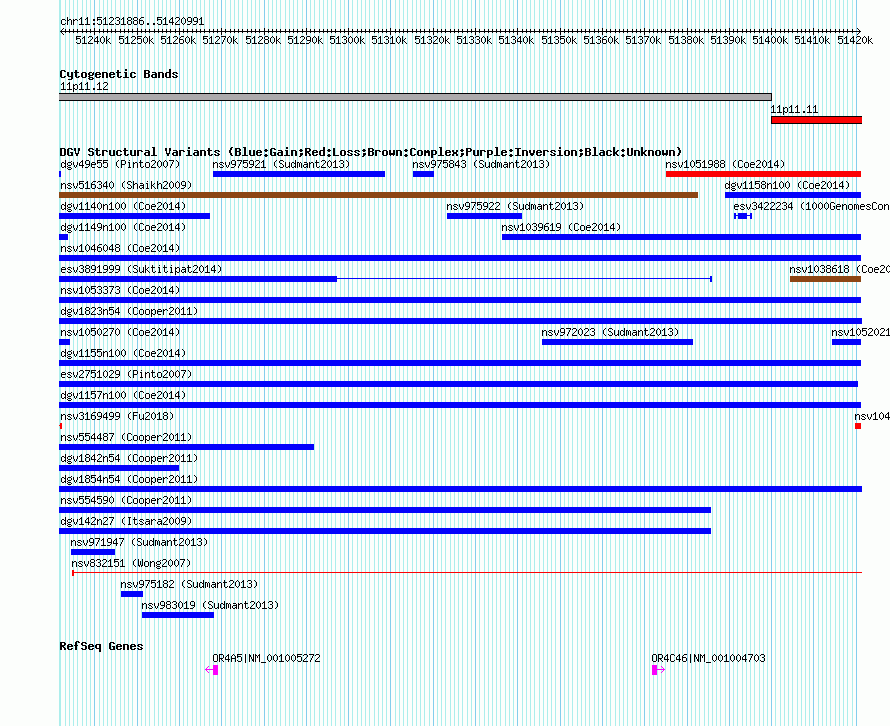Image resolution: width=890 pixels, height=726 pixels.
Task: Click the brown nsv516340 (Shaikh2009) complex bar
Action: [x=379, y=195]
